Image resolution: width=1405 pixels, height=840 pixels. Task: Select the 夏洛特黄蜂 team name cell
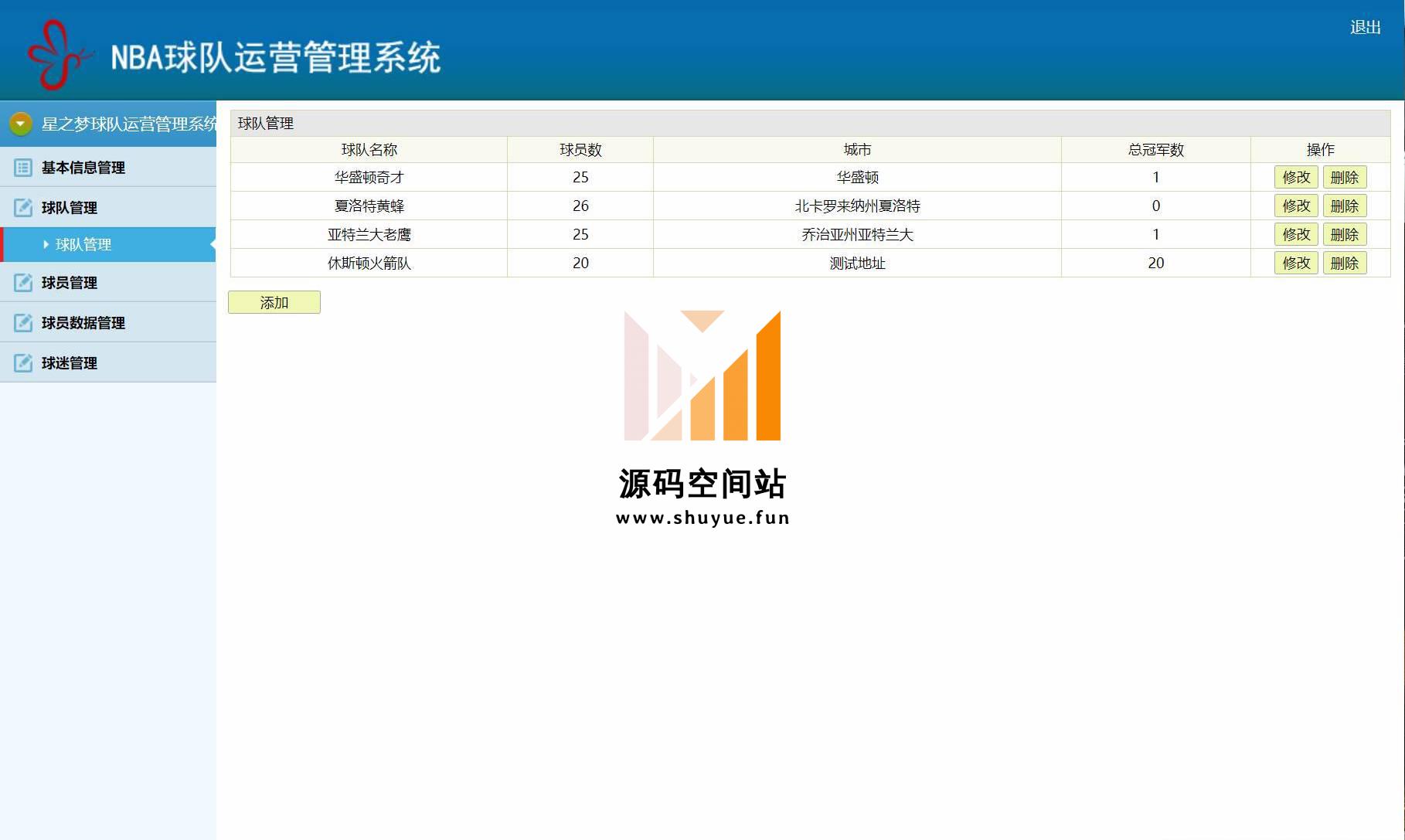coord(369,206)
